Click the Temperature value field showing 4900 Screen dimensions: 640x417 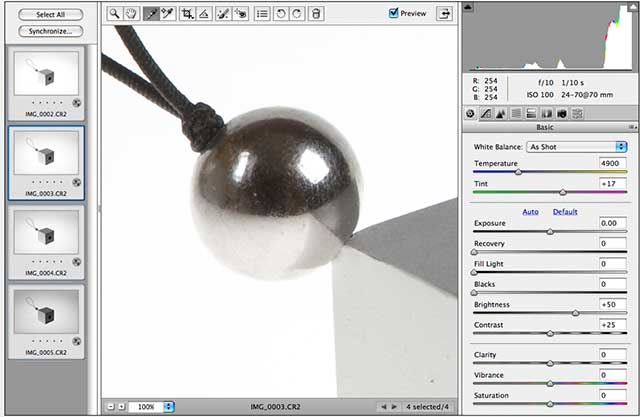coord(613,163)
